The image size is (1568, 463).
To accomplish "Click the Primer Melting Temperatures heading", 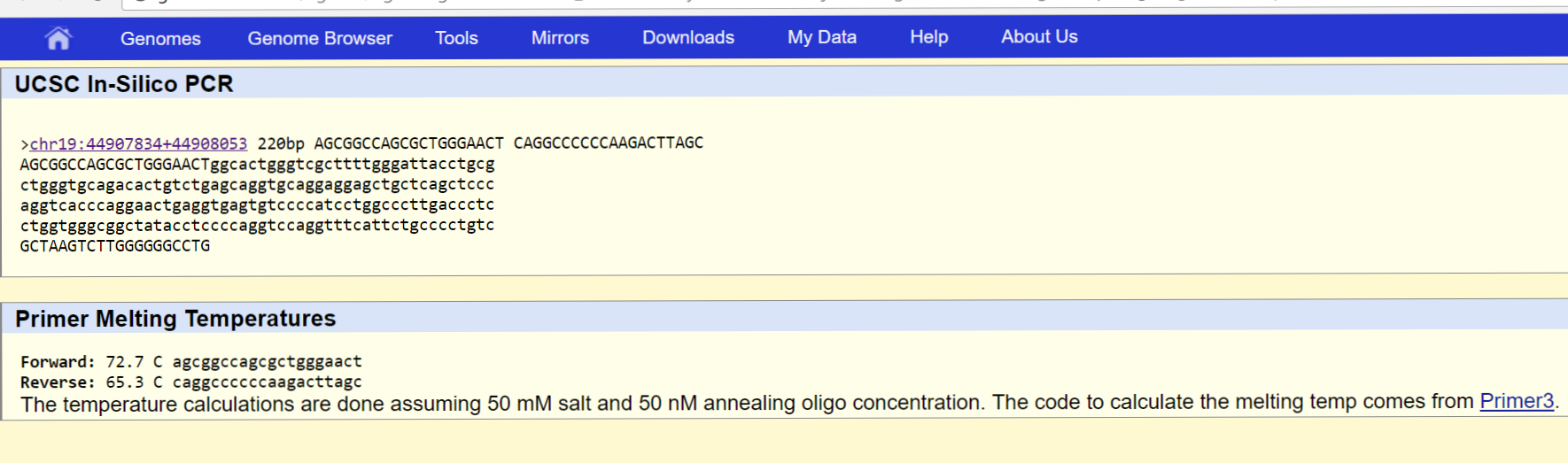I will [x=175, y=319].
